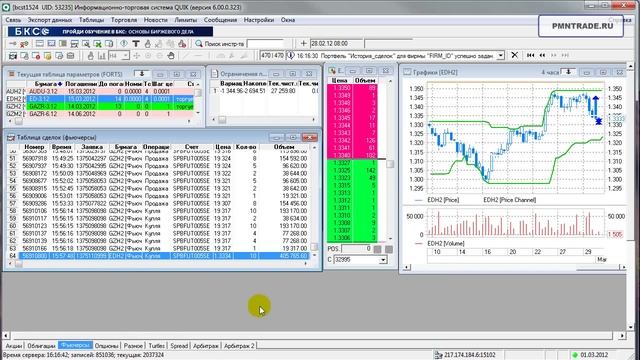This screenshot has width=640, height=360.
Task: Click order book vertical scrollbar thumb
Action: [x=390, y=164]
